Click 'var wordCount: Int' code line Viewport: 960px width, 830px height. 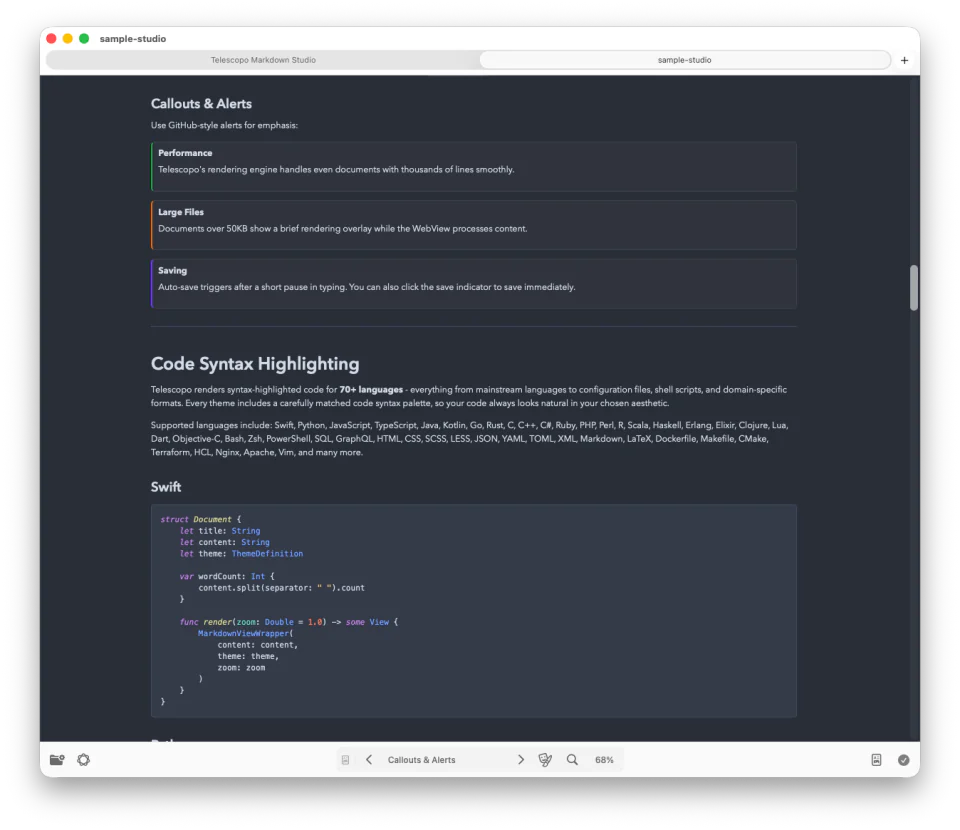point(227,576)
